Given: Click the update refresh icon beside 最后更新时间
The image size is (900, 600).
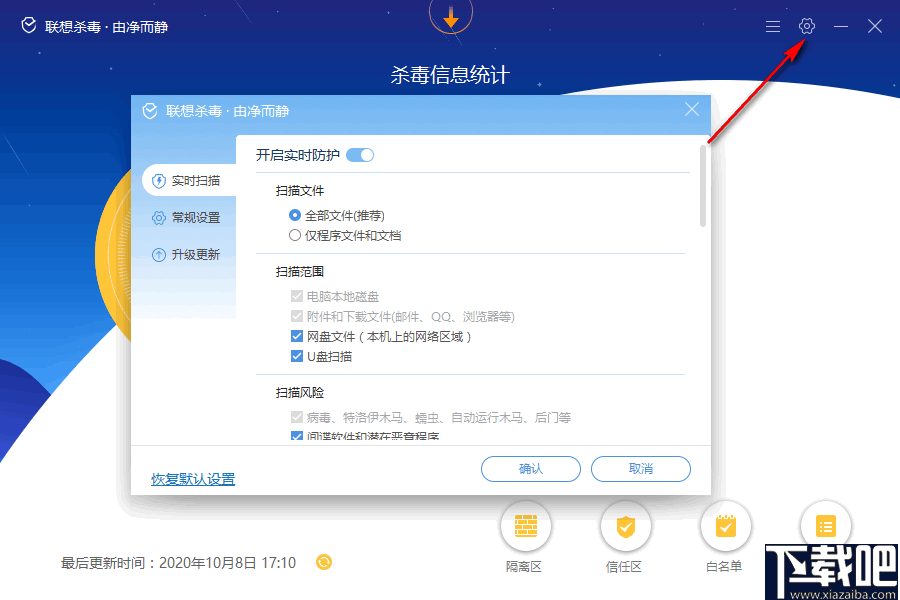Looking at the screenshot, I should coord(323,562).
